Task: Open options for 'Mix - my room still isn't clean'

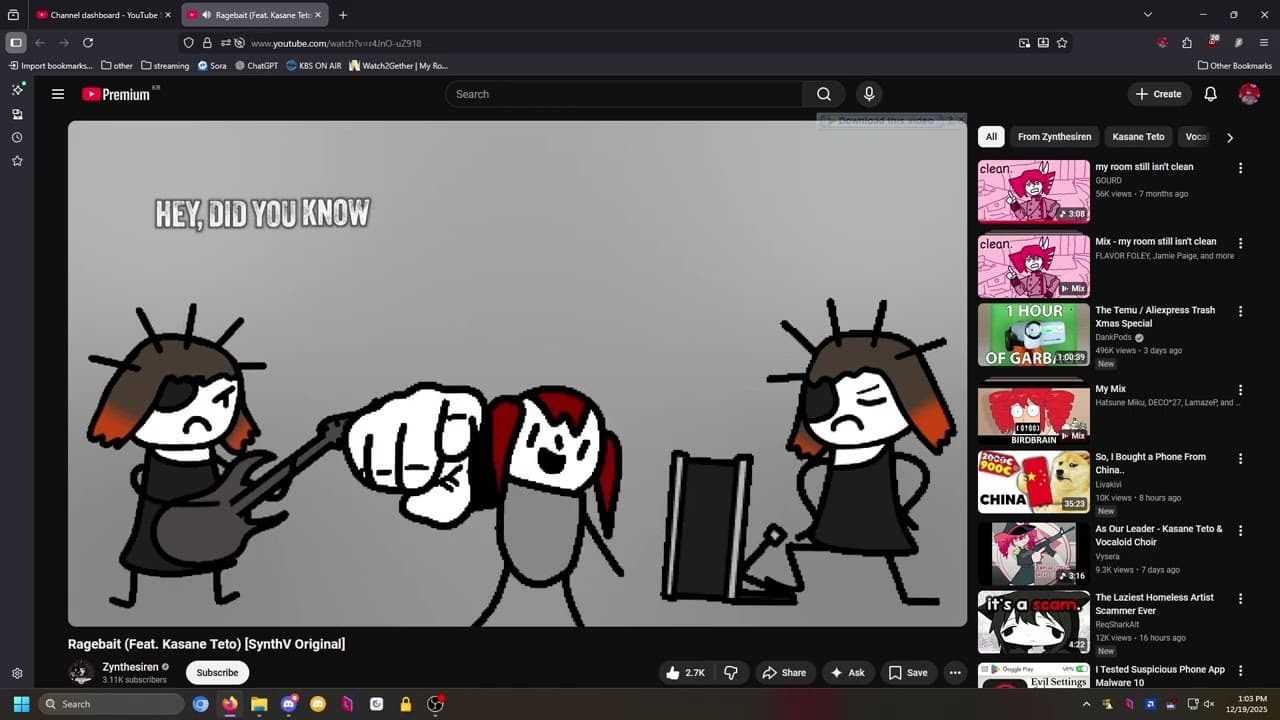Action: [x=1240, y=243]
